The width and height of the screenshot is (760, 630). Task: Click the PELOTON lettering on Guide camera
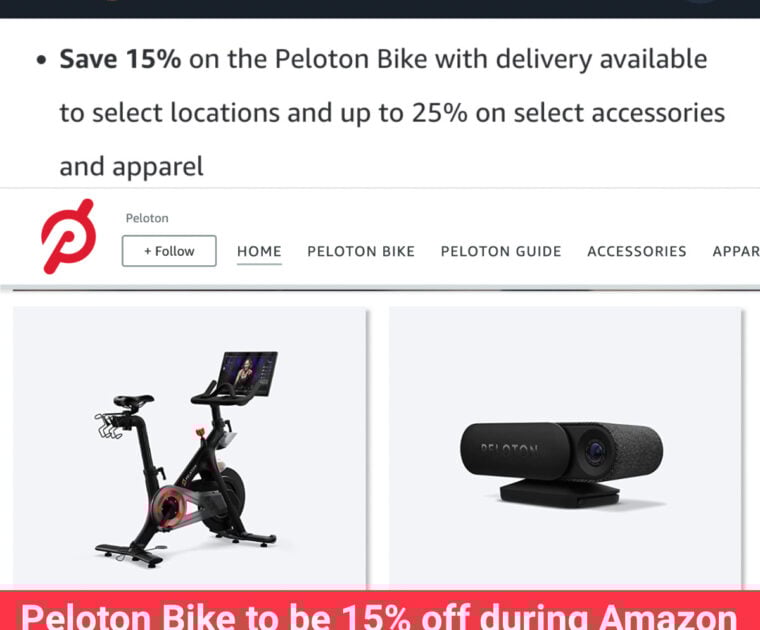(509, 450)
